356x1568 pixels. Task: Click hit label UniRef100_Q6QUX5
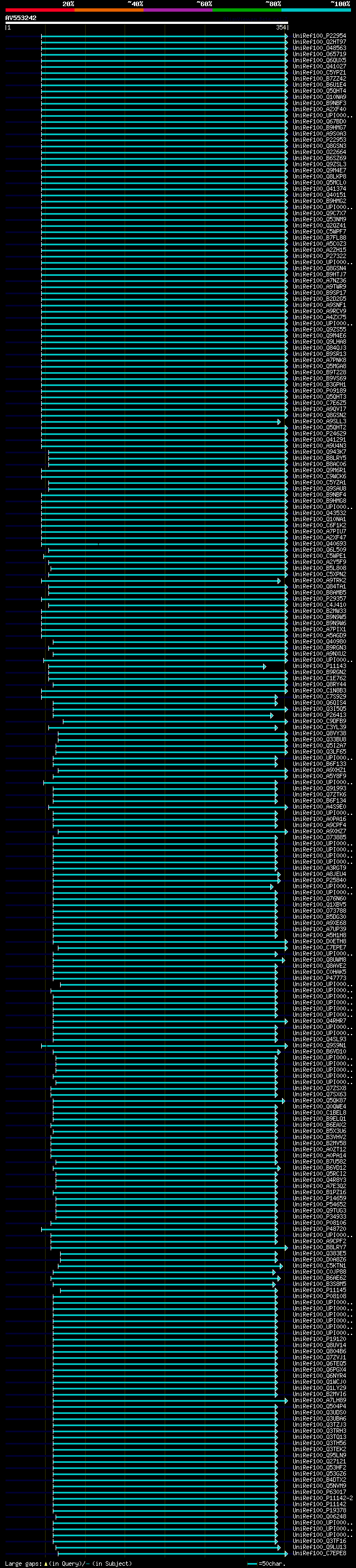point(319,60)
